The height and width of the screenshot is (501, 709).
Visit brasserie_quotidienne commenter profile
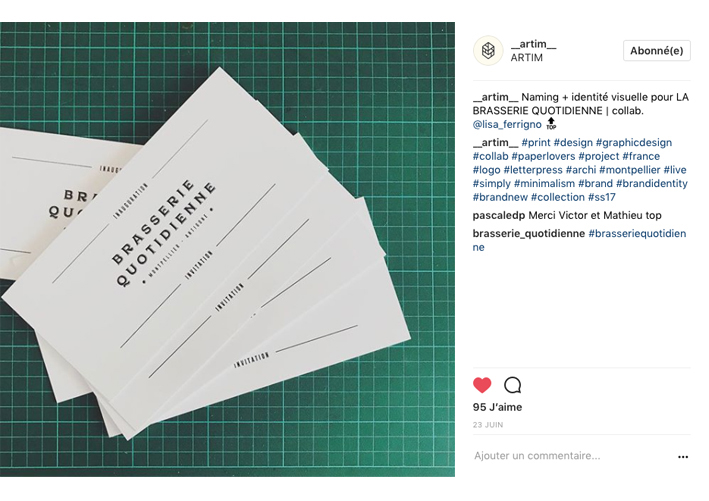coord(529,234)
